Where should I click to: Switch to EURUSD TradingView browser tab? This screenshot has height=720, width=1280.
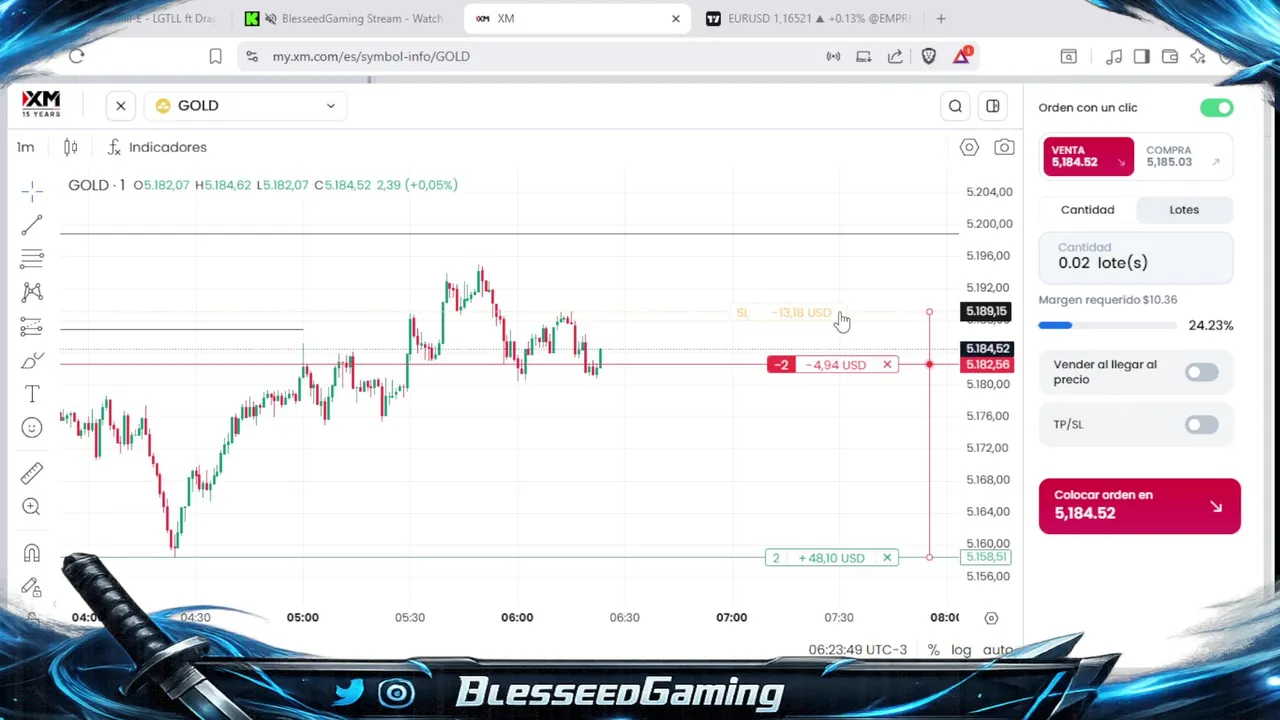pyautogui.click(x=808, y=18)
